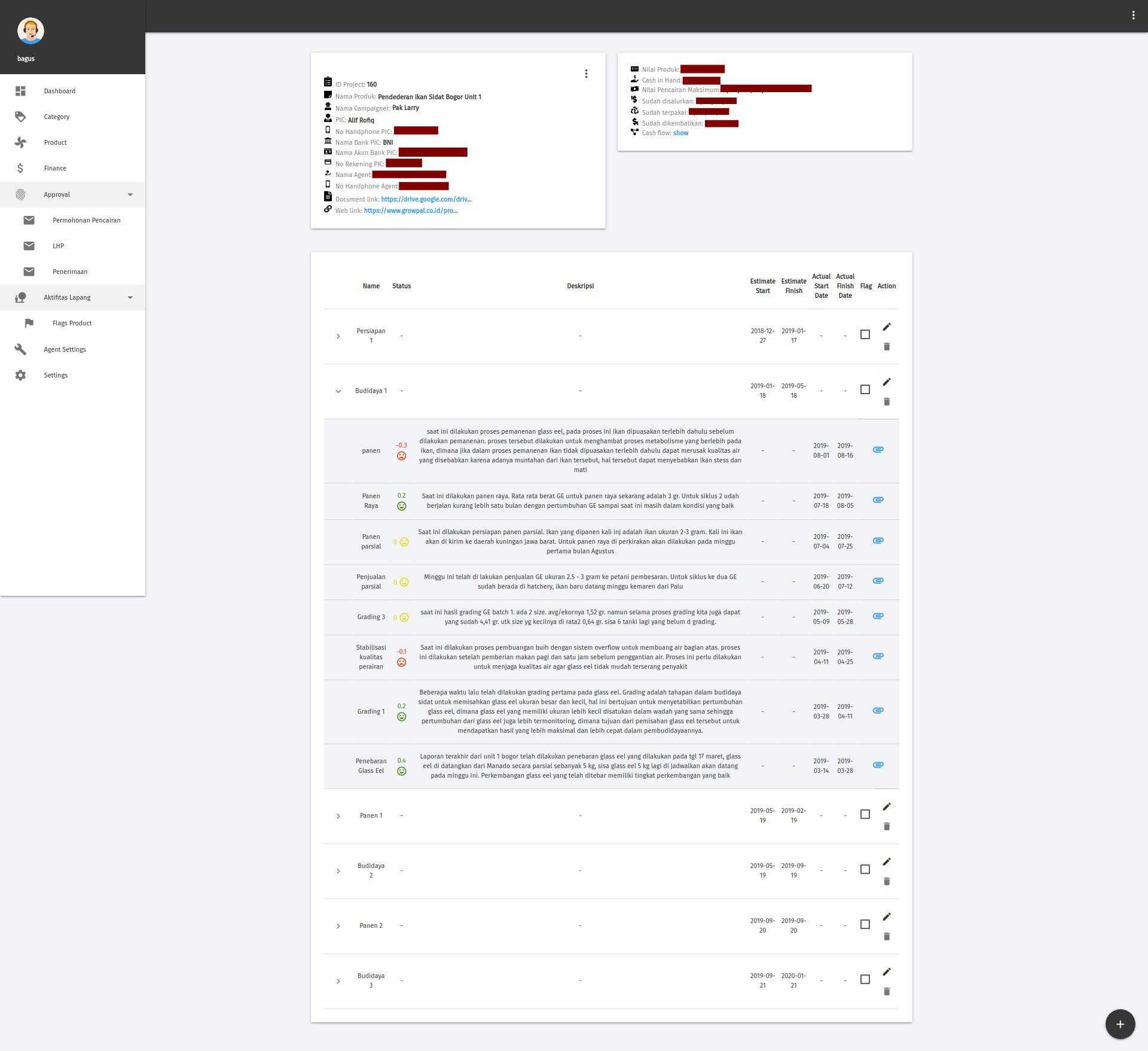Open Permohonan Pencairan menu item
The image size is (1148, 1051).
point(86,220)
